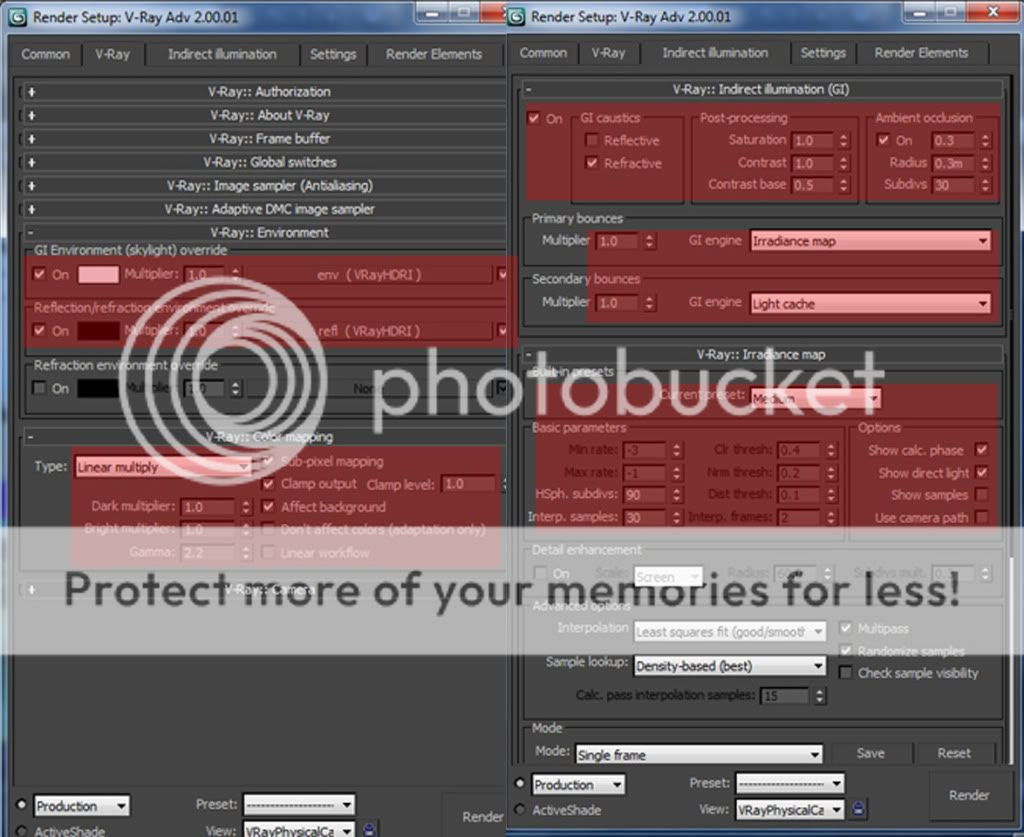1024x837 pixels.
Task: Click the Interp. samples spinner arrows
Action: coord(677,518)
